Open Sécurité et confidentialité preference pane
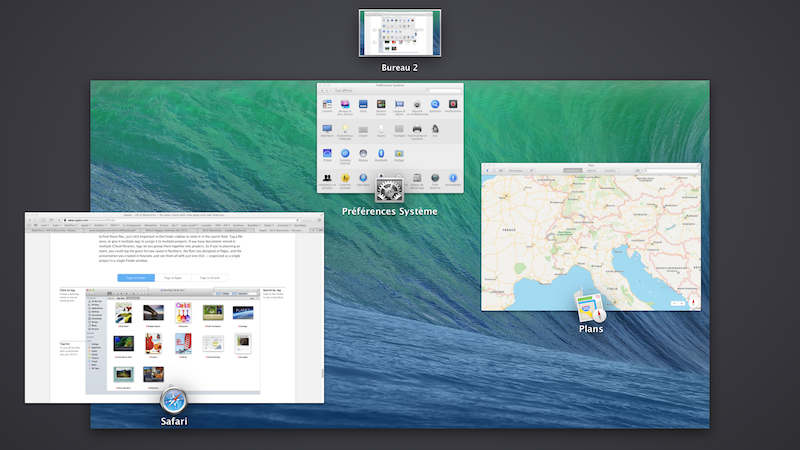 tap(417, 107)
